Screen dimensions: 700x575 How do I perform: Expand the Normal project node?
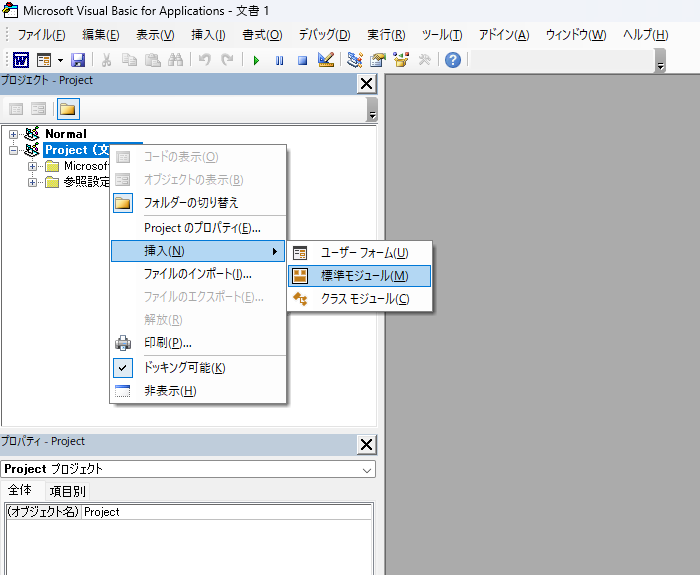pos(13,134)
